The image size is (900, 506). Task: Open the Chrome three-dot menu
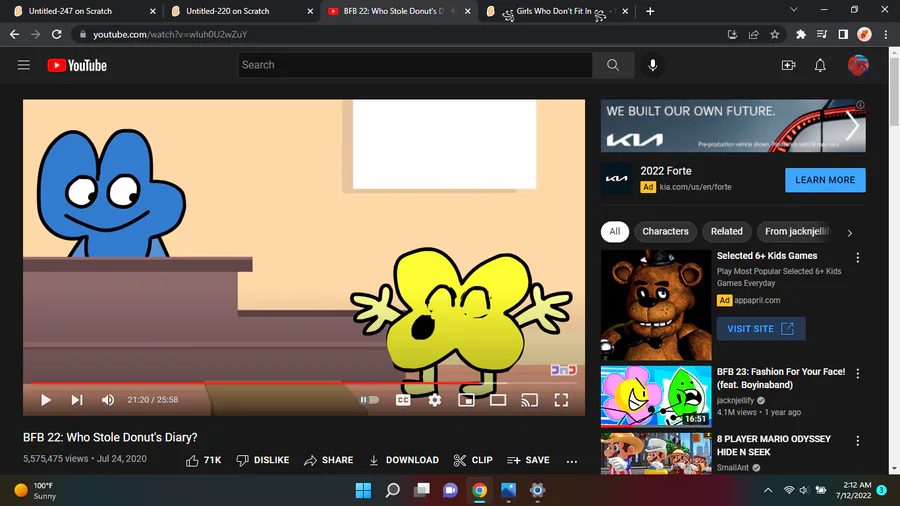tap(886, 34)
